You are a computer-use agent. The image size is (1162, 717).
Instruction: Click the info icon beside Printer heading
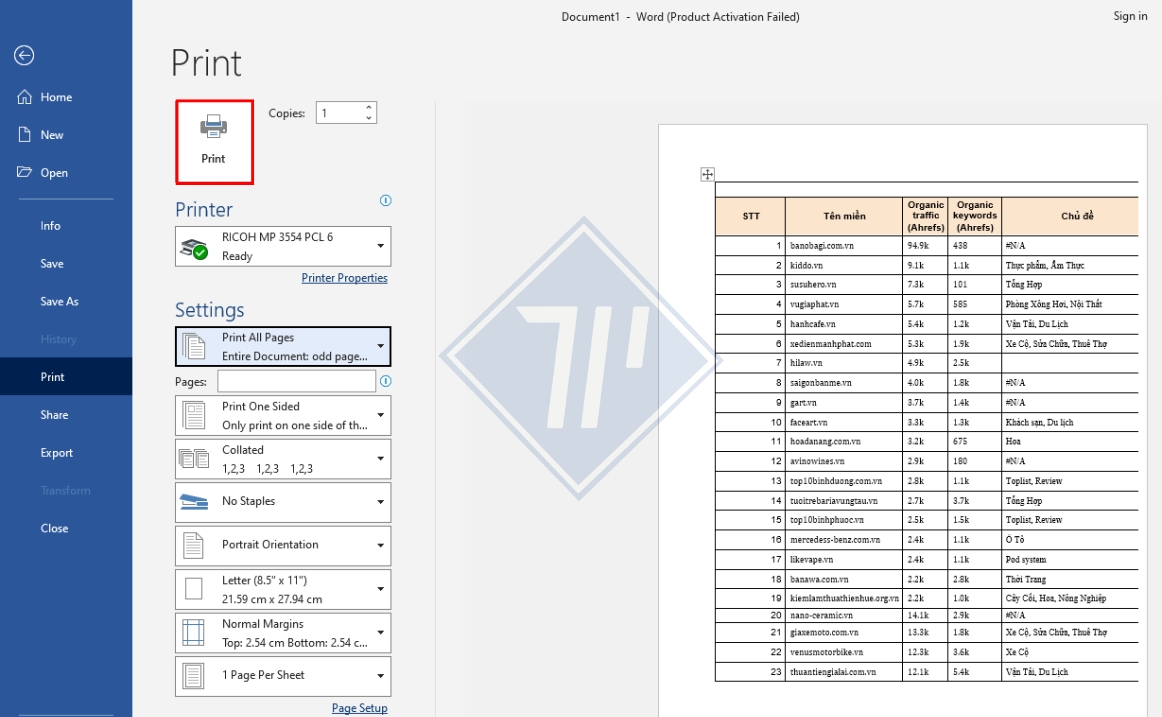(386, 201)
